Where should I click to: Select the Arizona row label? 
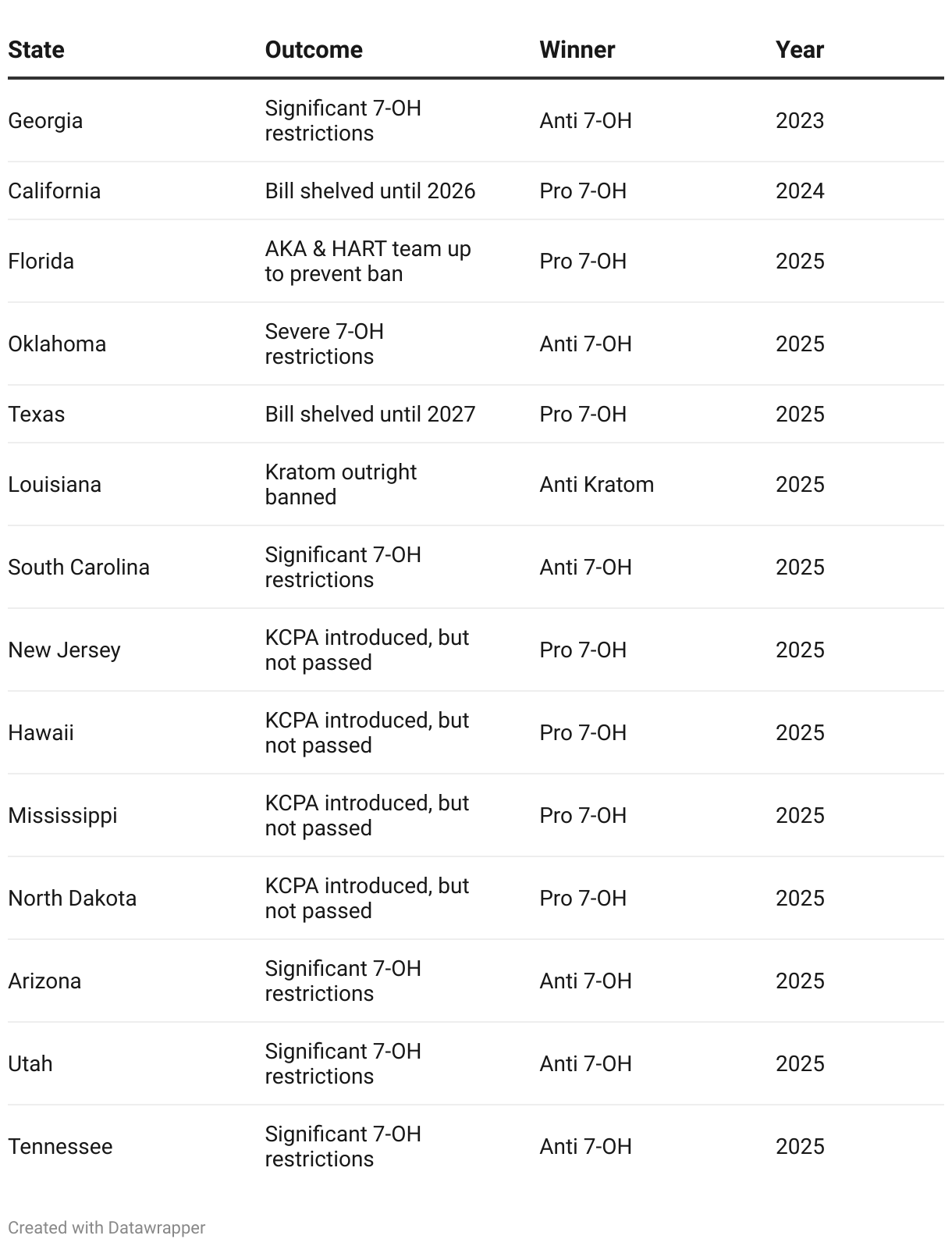(44, 981)
